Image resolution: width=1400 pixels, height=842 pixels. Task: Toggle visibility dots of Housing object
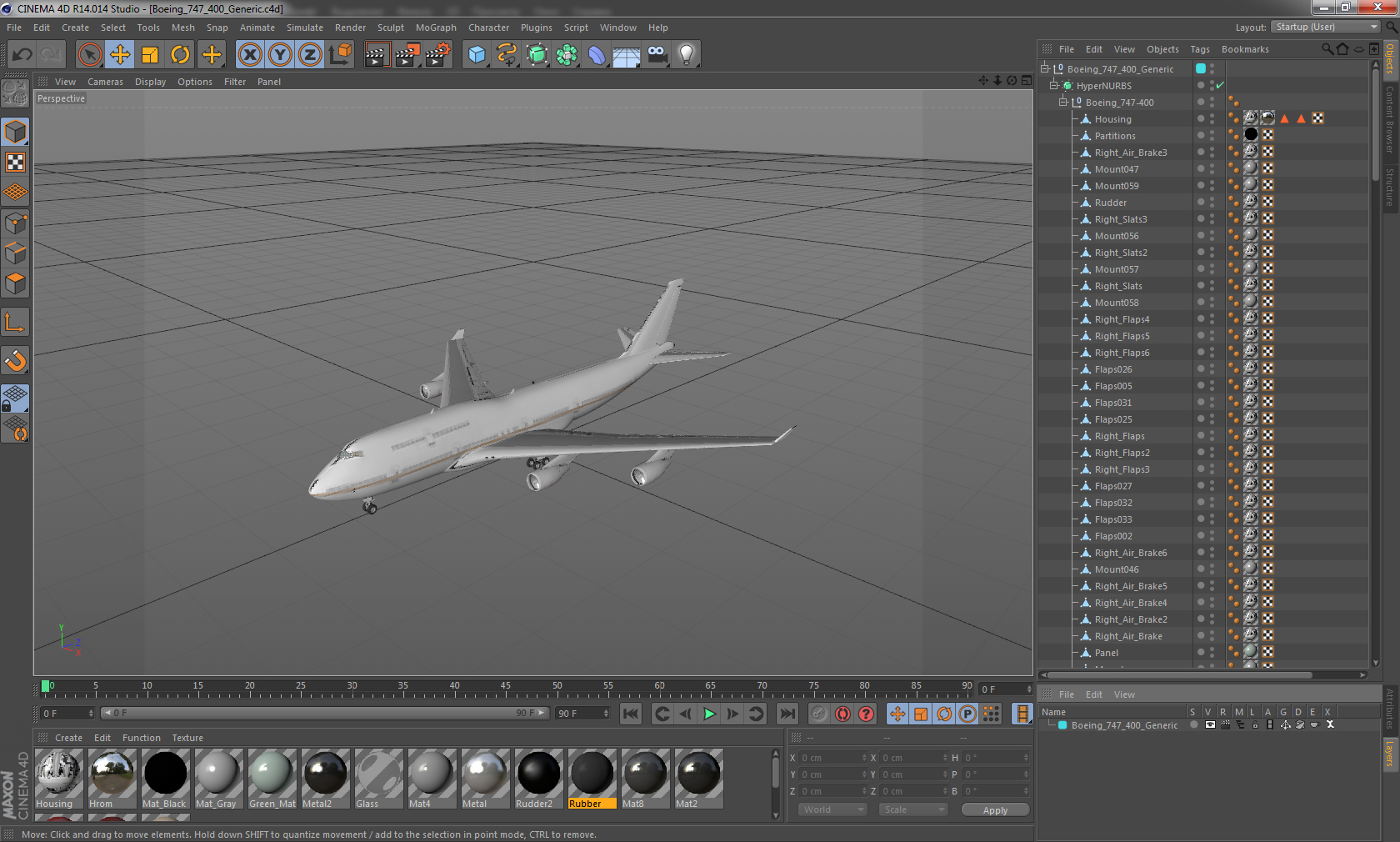1212,118
